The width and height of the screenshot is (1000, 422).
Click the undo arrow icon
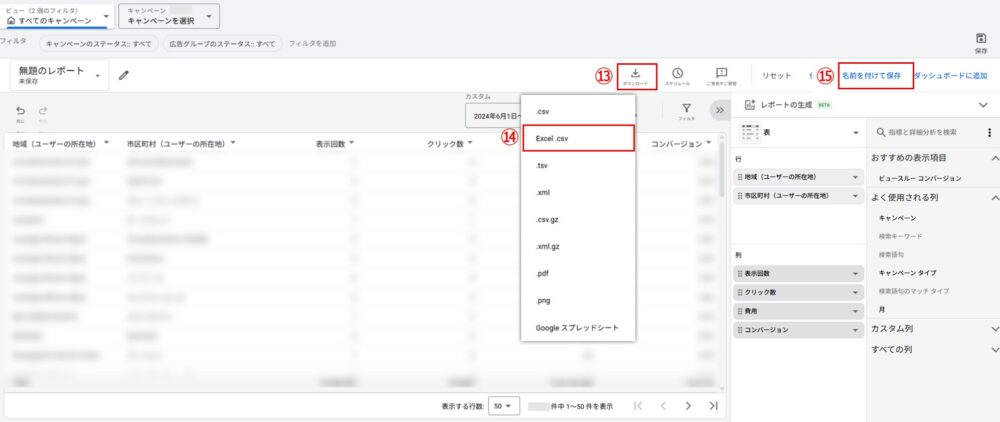[20, 112]
